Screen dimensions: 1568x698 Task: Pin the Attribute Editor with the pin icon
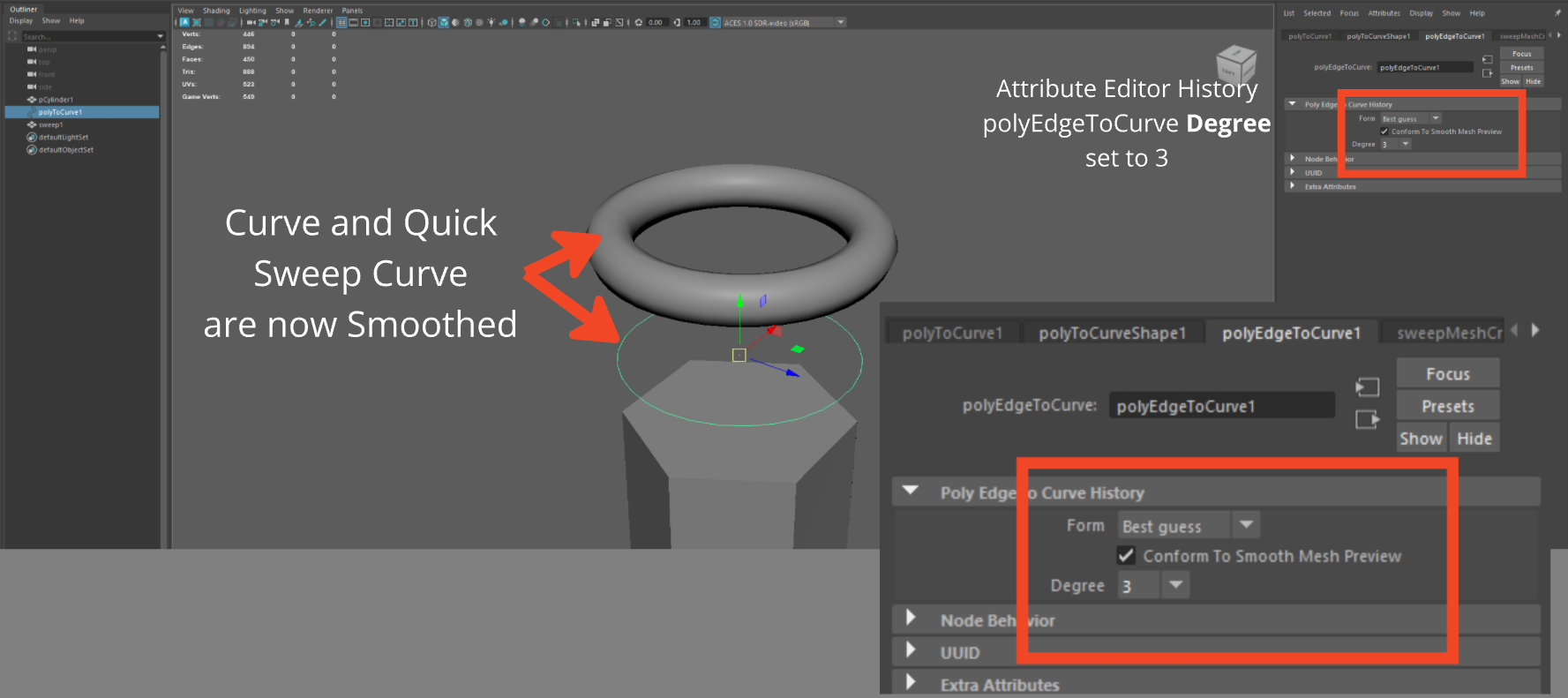tap(1557, 13)
